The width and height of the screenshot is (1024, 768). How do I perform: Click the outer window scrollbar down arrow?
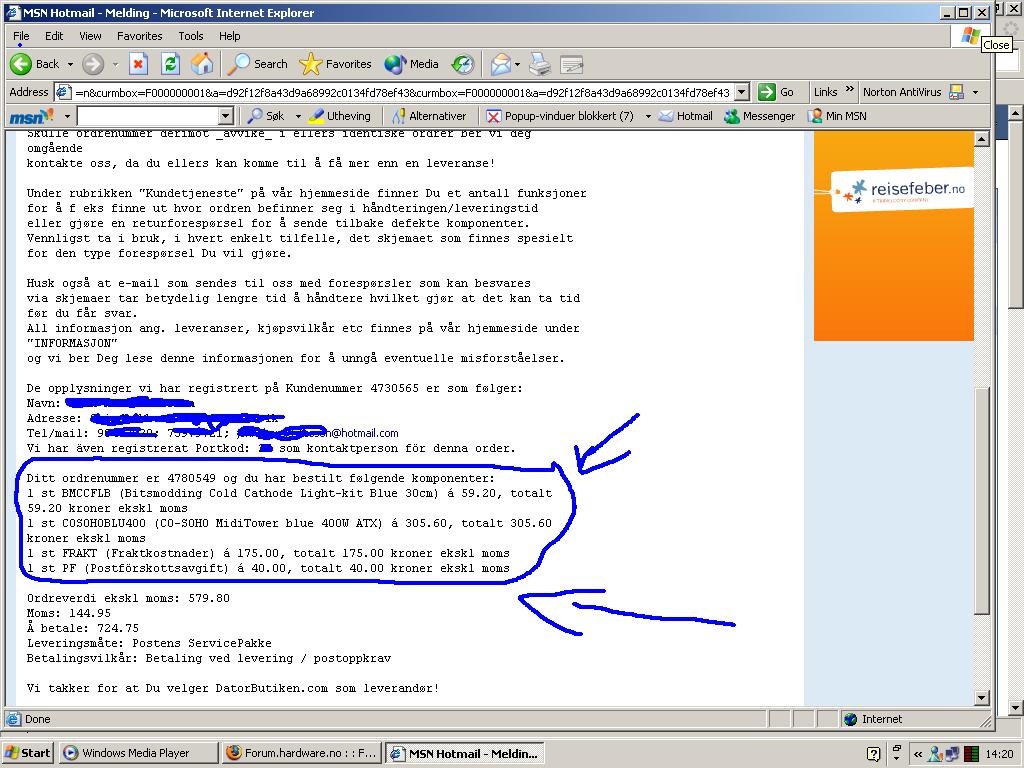1016,708
